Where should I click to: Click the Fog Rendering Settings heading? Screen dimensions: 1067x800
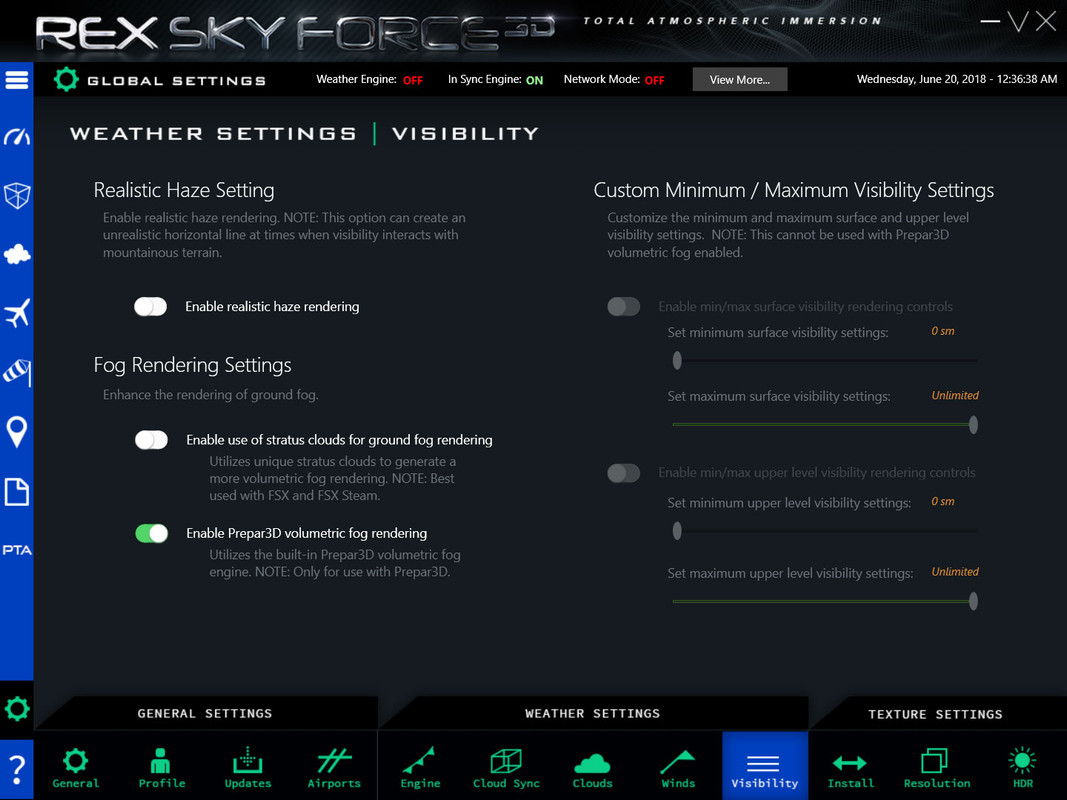click(x=193, y=365)
